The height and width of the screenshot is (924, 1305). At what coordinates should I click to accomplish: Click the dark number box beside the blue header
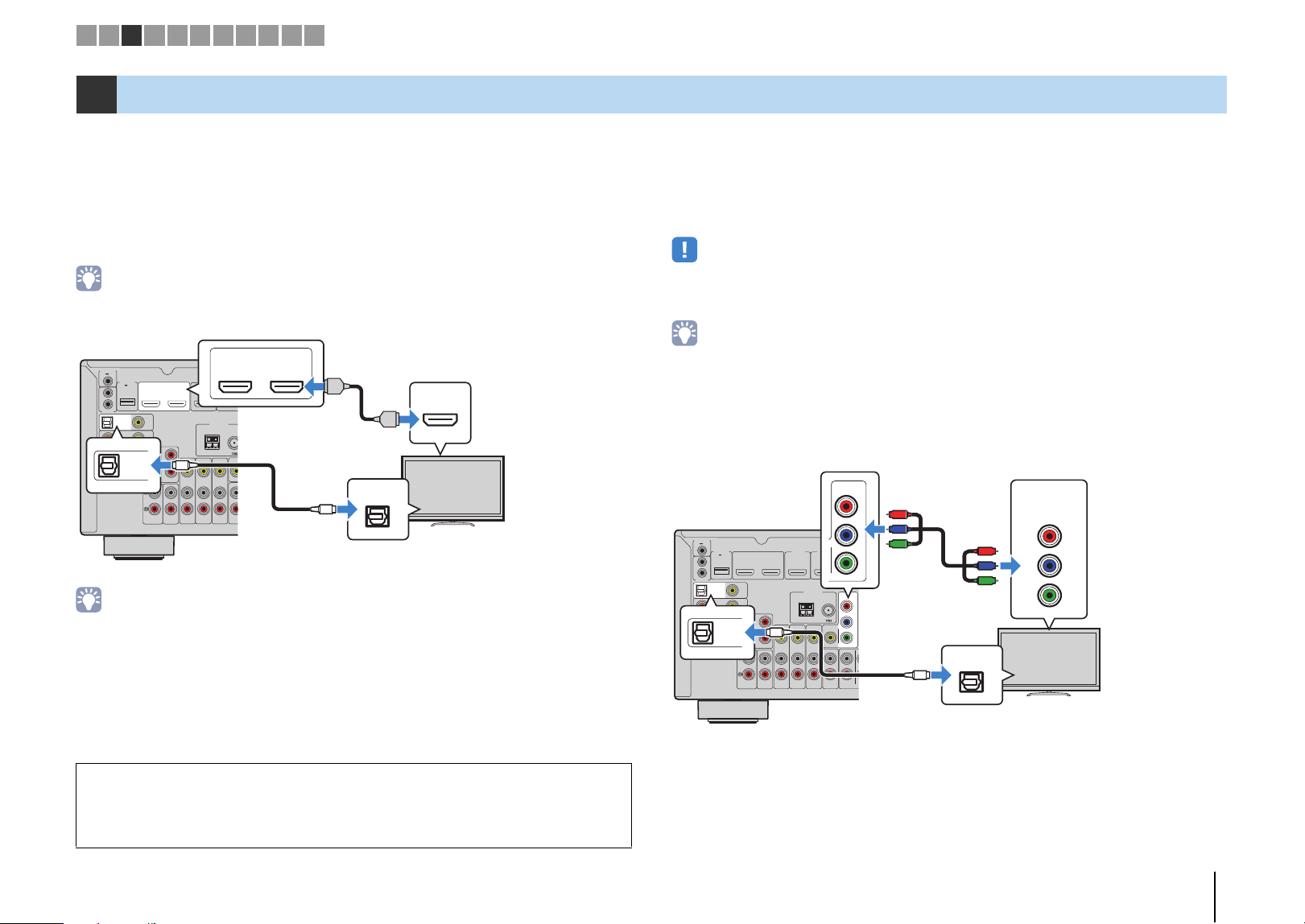tap(97, 94)
